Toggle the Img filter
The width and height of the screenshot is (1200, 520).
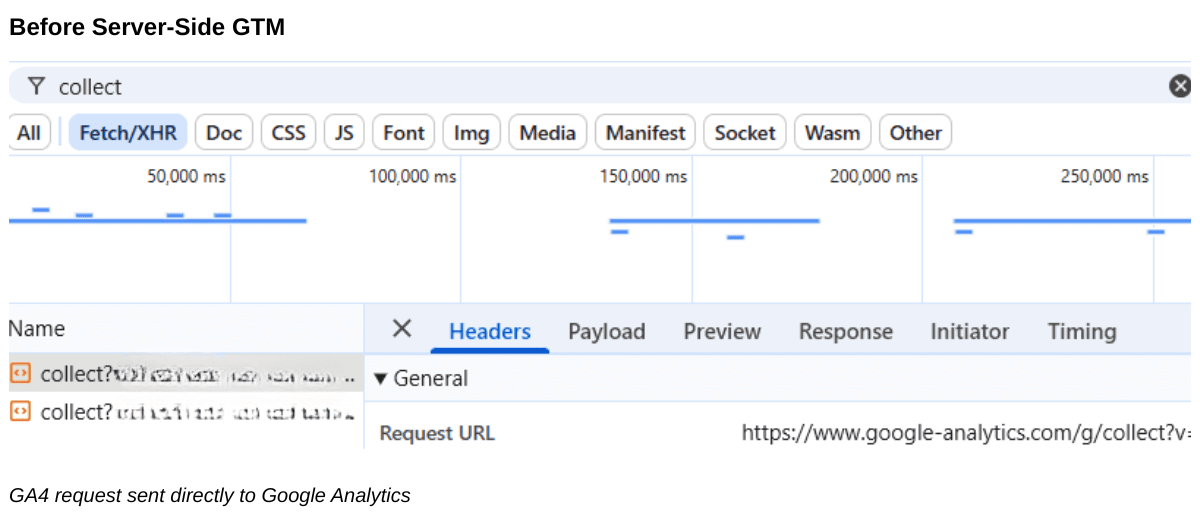point(472,133)
